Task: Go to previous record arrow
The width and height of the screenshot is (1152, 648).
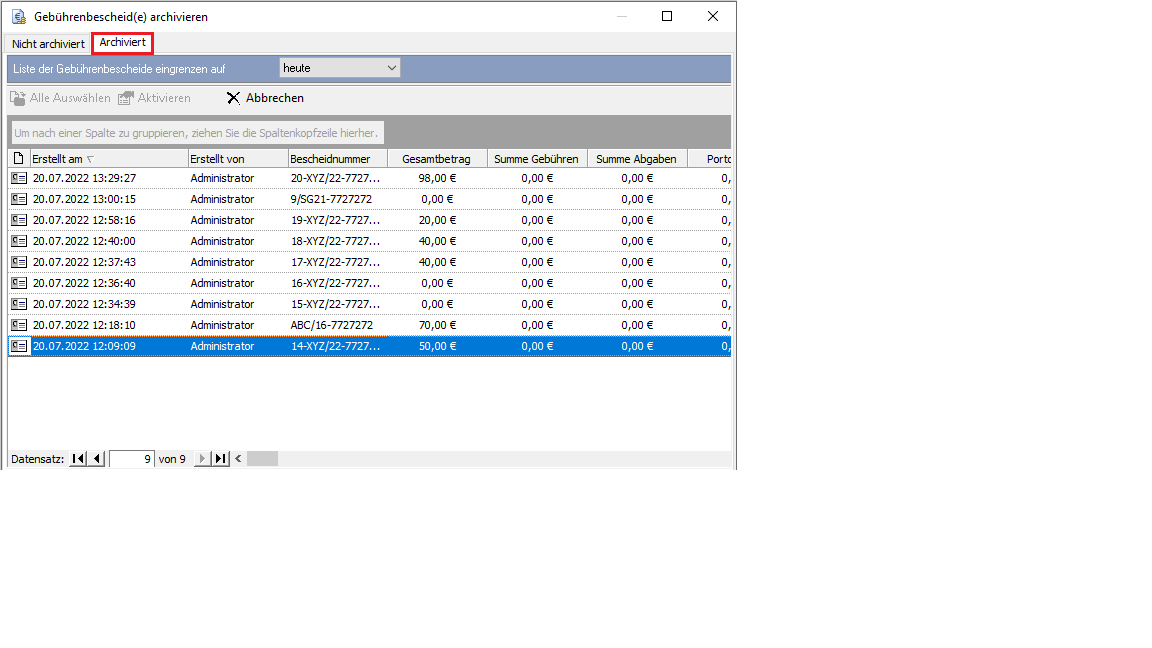Action: pyautogui.click(x=97, y=459)
